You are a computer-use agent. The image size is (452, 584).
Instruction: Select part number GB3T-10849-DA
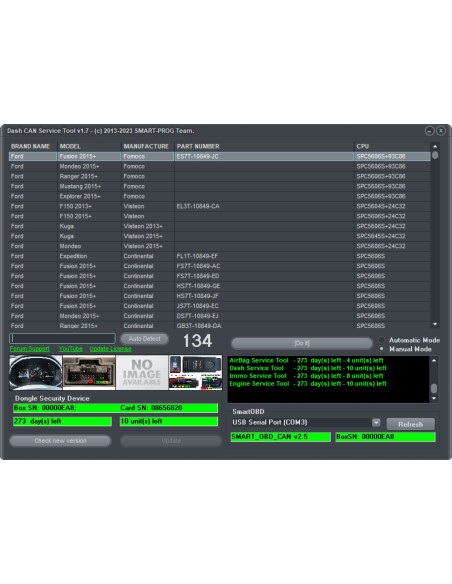199,326
